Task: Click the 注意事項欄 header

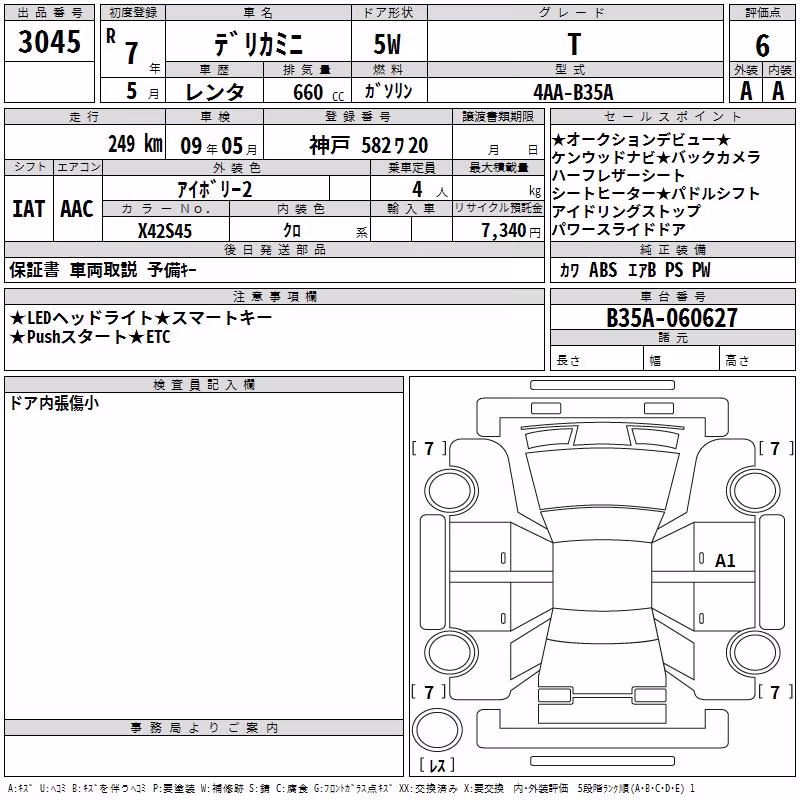Action: (274, 296)
